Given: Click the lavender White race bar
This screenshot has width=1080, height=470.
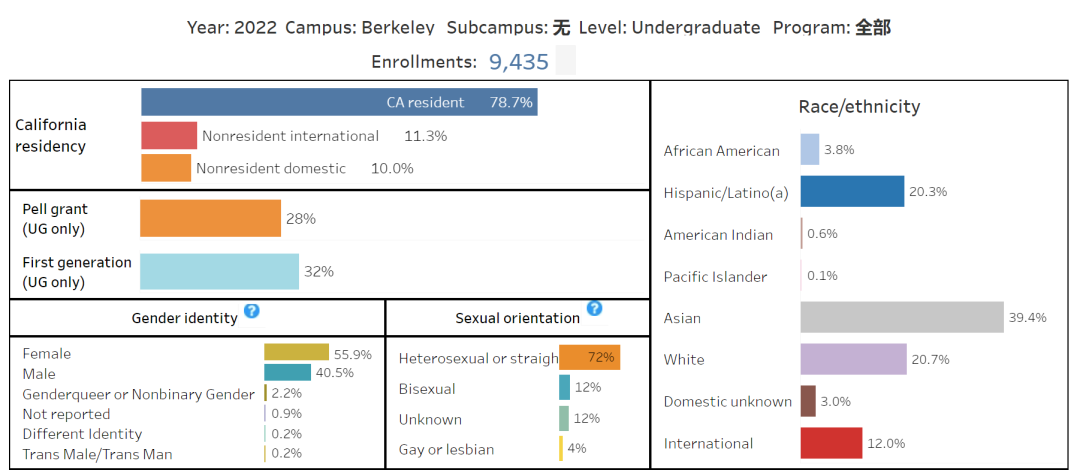Looking at the screenshot, I should pos(853,359).
